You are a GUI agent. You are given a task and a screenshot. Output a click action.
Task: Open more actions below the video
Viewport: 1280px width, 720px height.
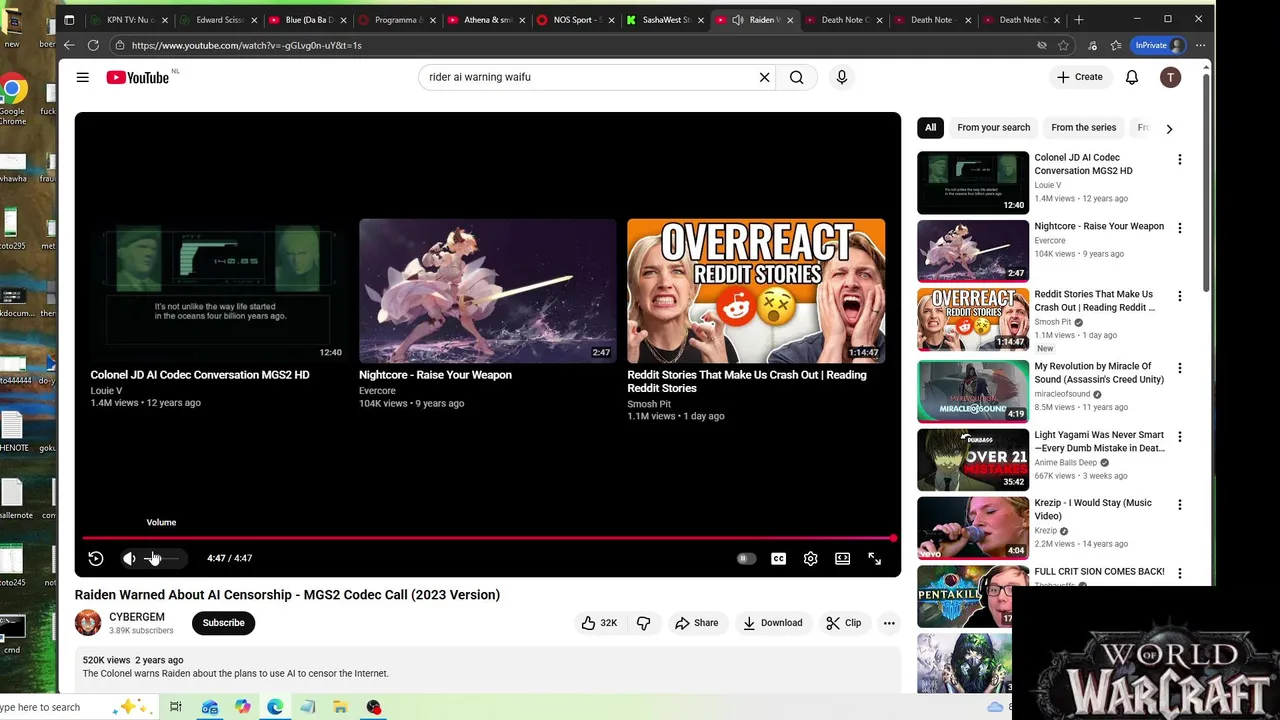tap(889, 623)
